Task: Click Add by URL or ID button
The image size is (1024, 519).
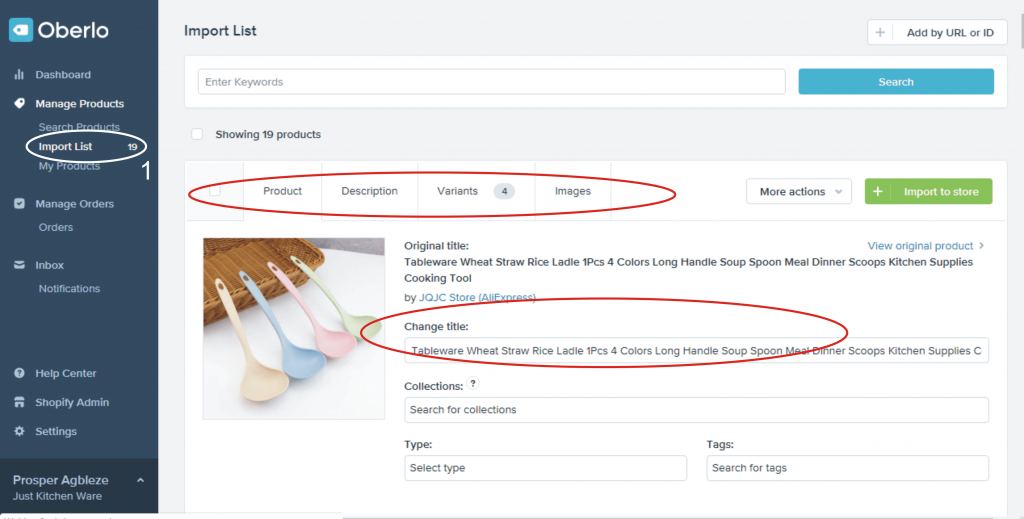Action: coord(937,33)
